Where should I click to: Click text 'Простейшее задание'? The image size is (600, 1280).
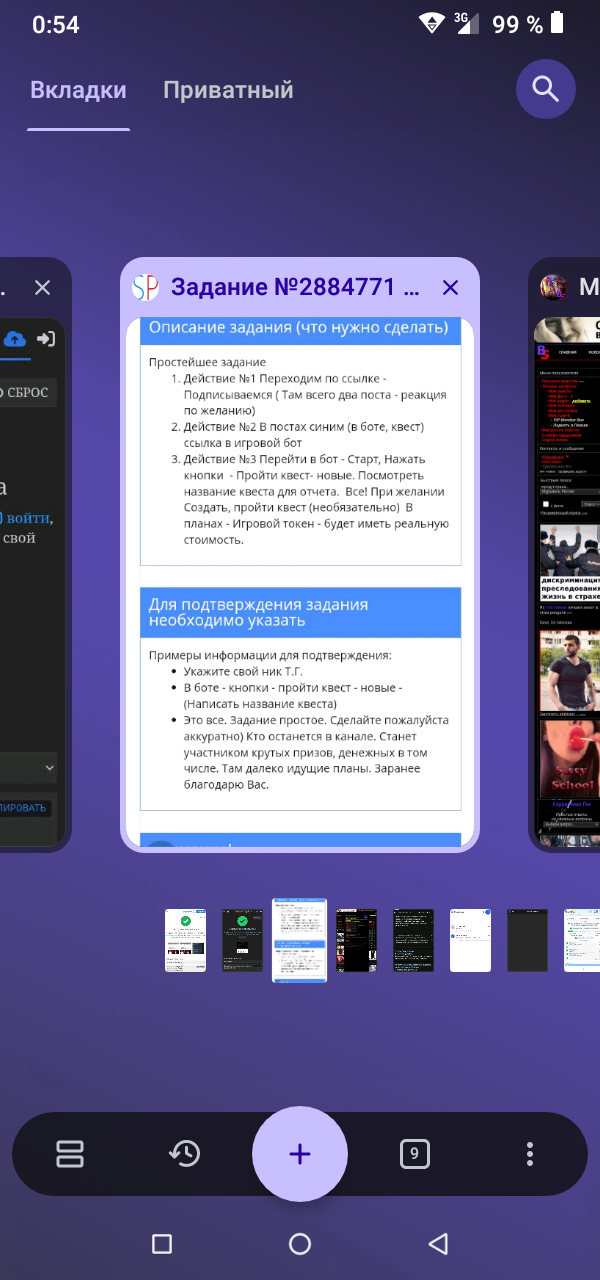(x=207, y=361)
